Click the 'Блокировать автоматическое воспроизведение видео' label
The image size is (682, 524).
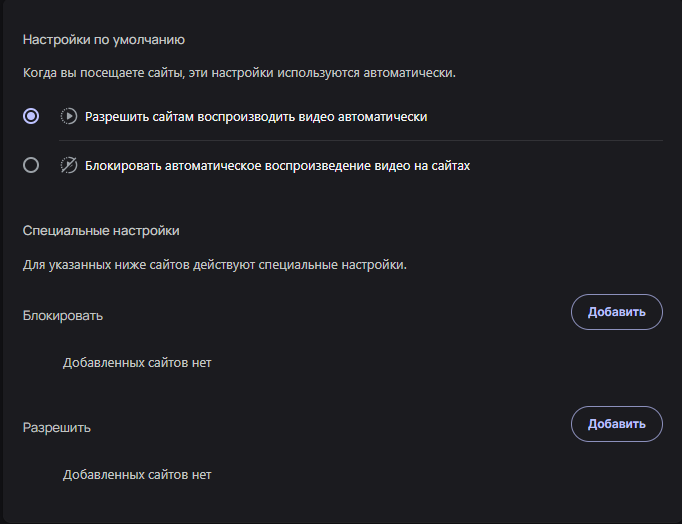277,165
